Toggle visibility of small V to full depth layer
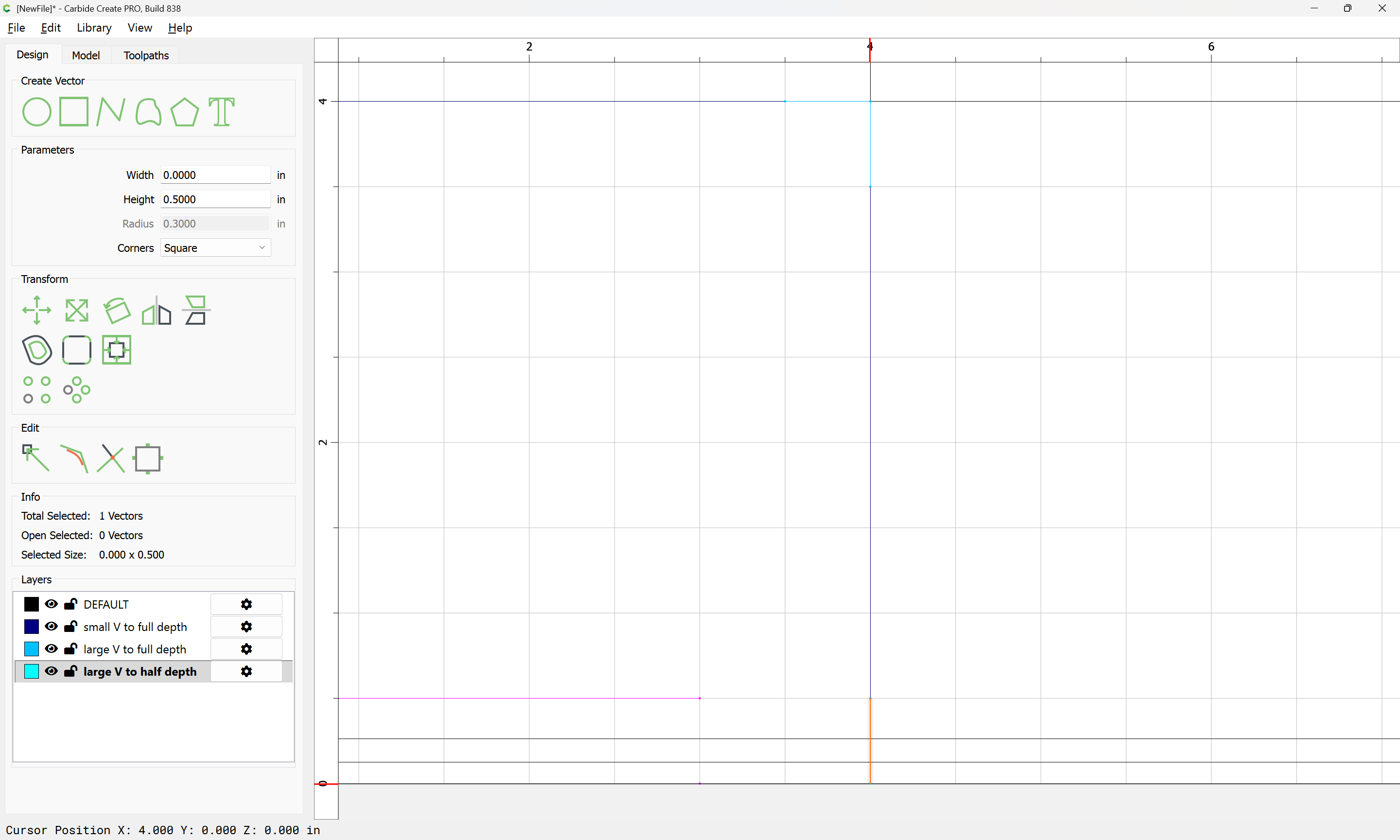This screenshot has width=1400, height=840. click(x=51, y=627)
